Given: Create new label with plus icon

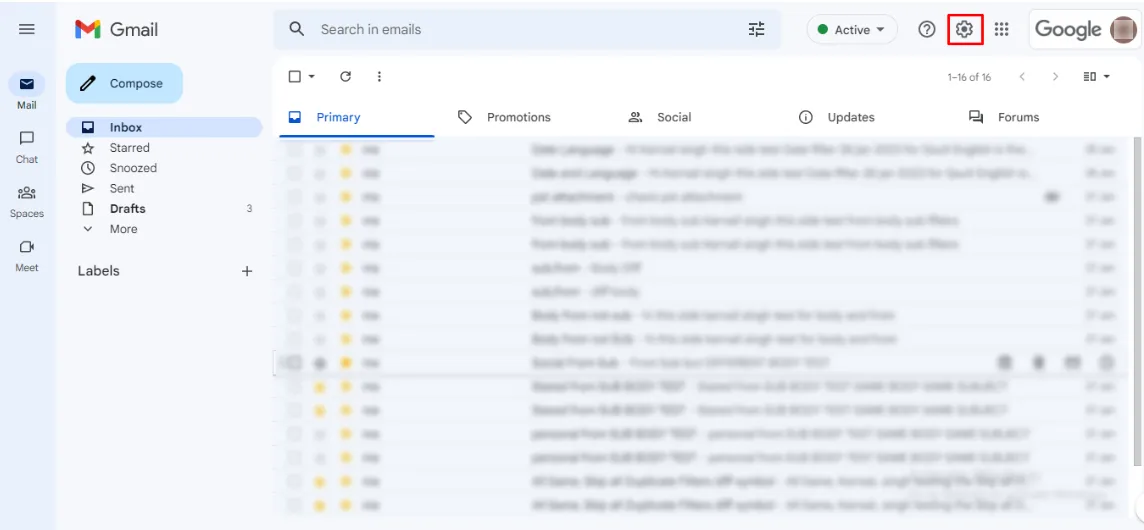Looking at the screenshot, I should coord(247,271).
